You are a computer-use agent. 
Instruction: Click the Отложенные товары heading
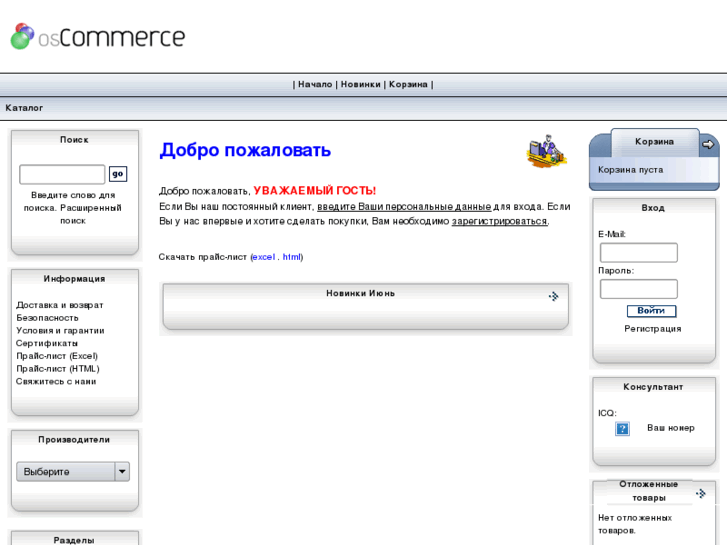tap(649, 491)
